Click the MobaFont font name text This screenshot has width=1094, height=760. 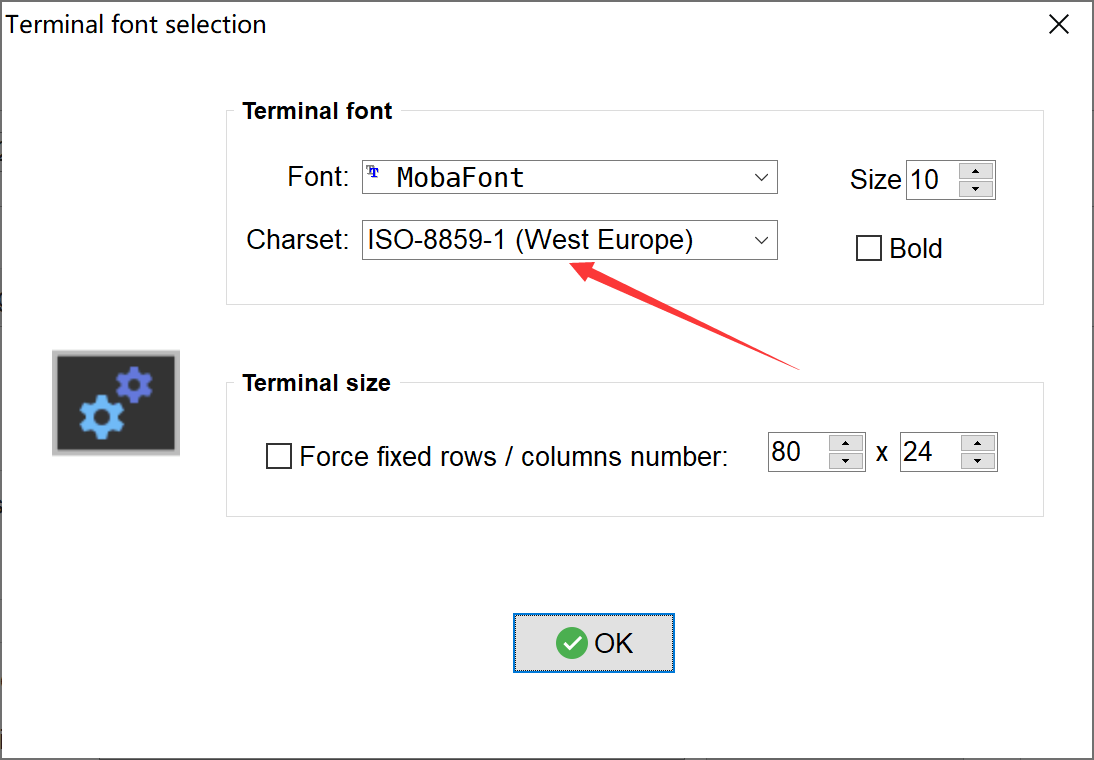tap(460, 178)
